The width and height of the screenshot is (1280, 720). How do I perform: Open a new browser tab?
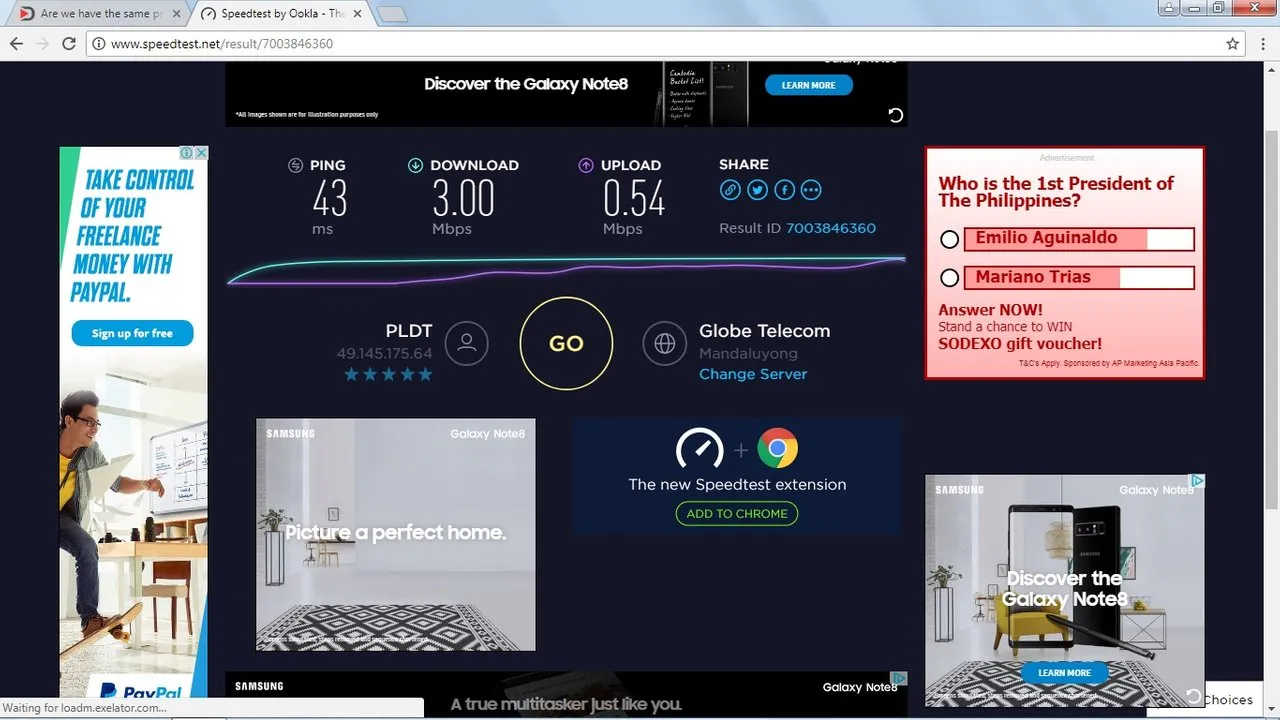click(x=392, y=14)
